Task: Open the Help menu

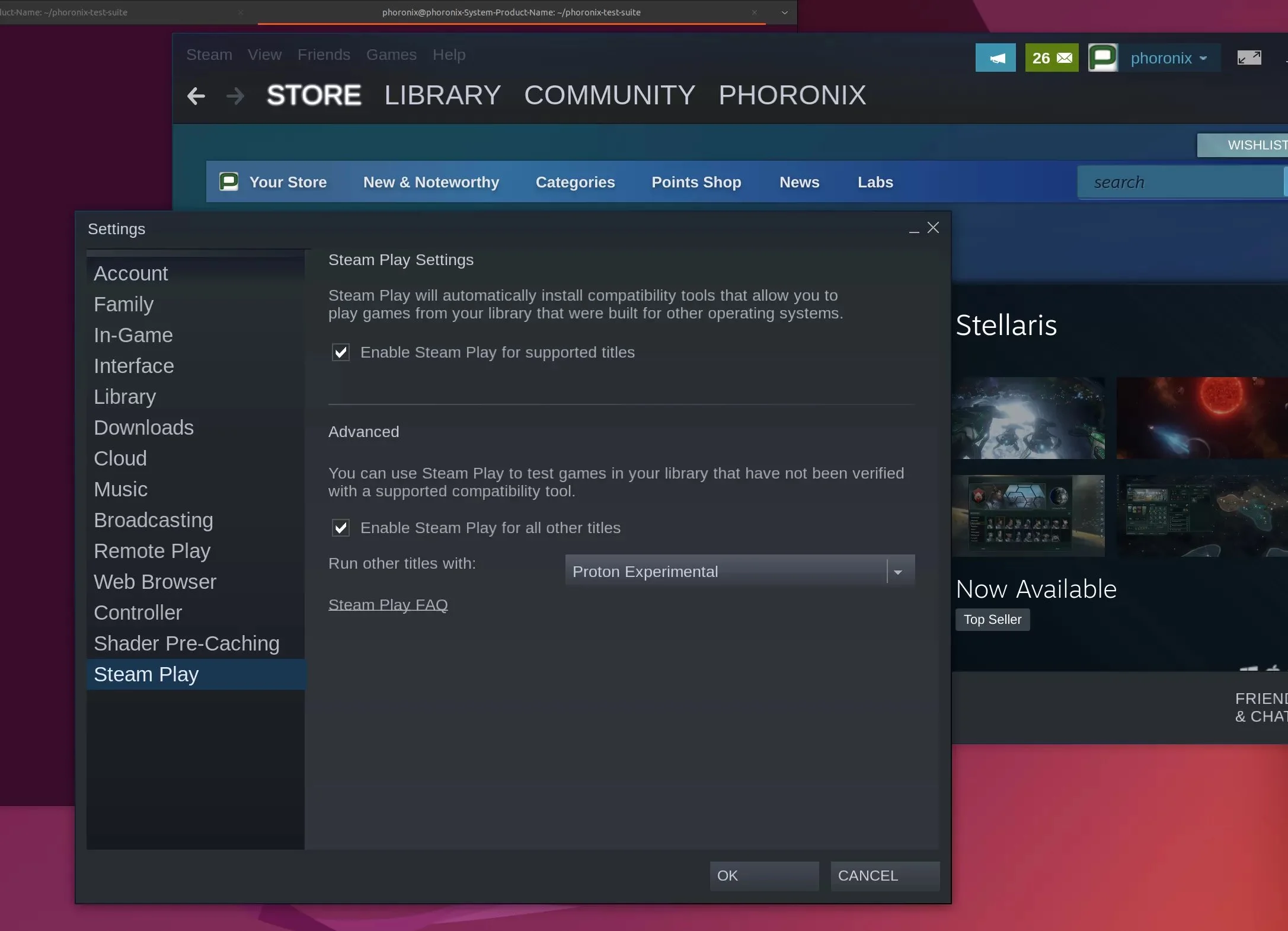Action: [x=449, y=55]
